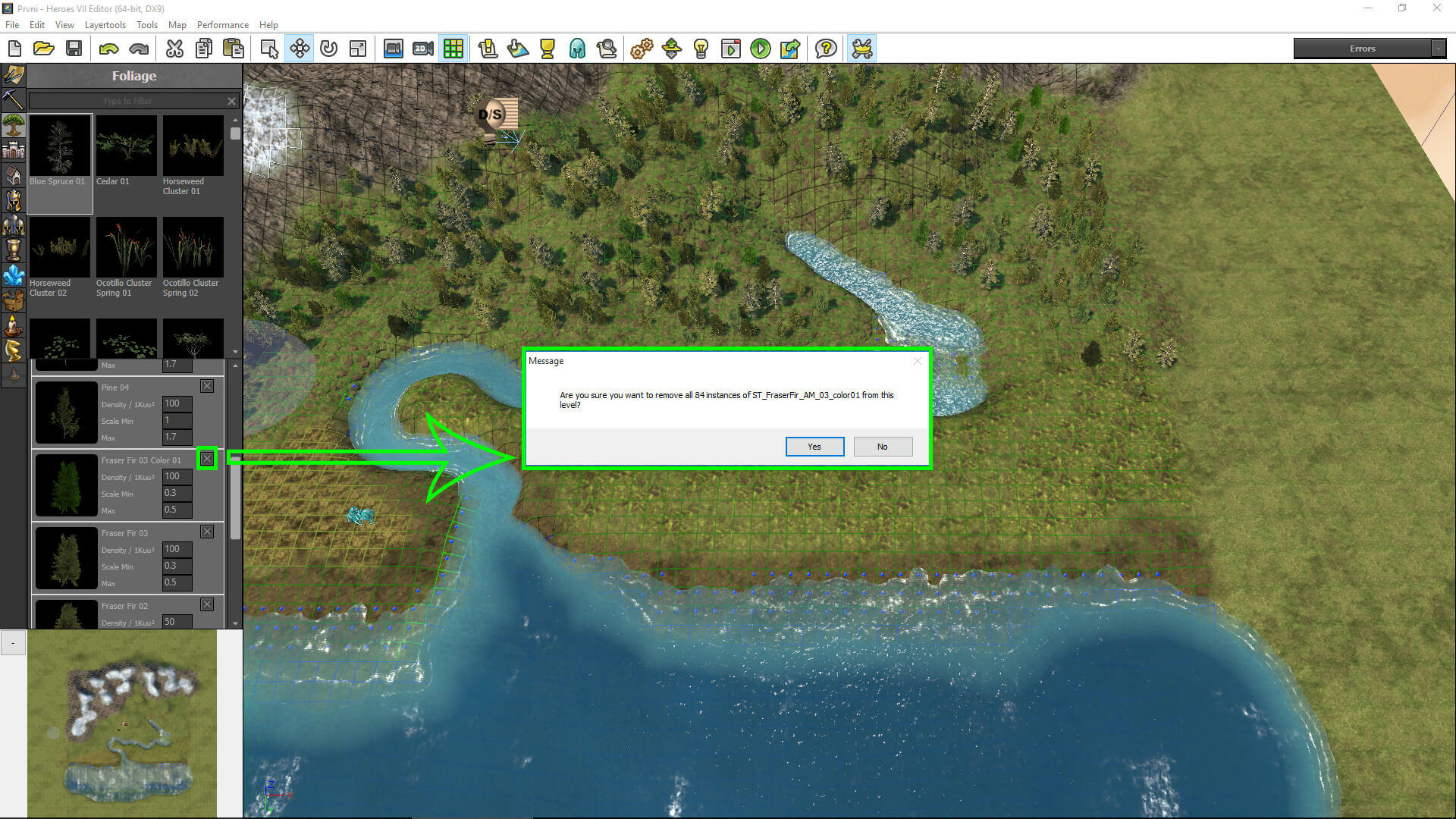This screenshot has height=819, width=1456.
Task: Play the map with green play button
Action: pos(760,49)
